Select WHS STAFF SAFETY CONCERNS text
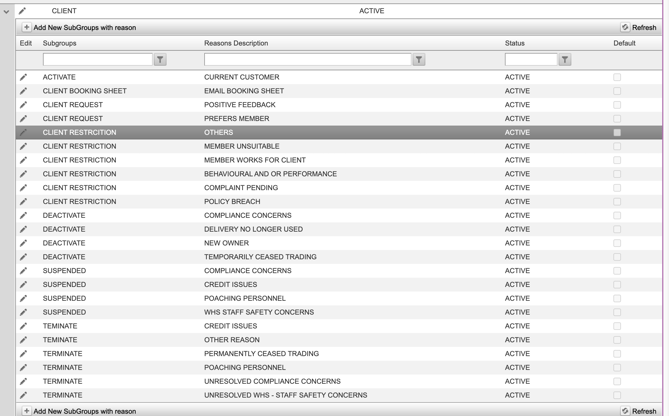Screen dimensions: 670x416 coord(259,312)
